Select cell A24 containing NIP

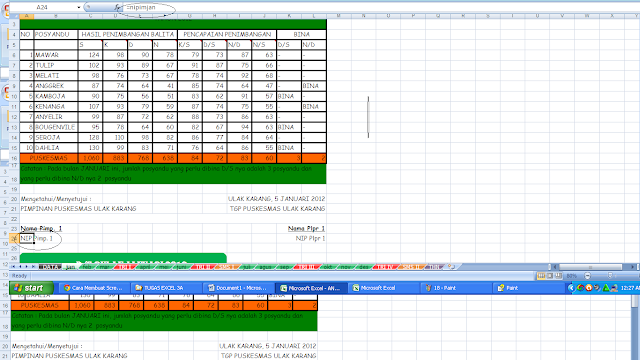(27, 238)
